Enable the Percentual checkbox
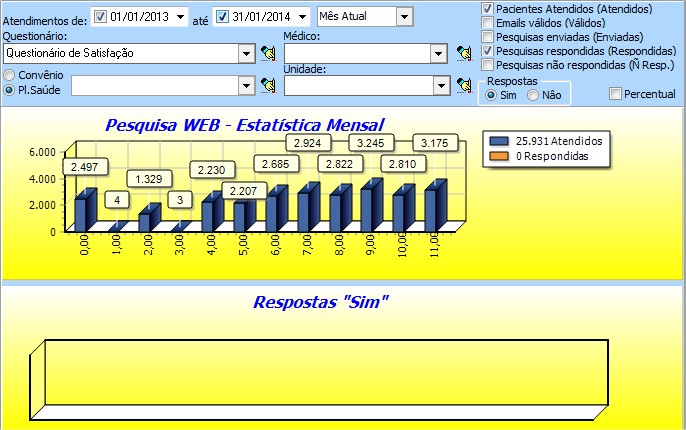Image resolution: width=686 pixels, height=430 pixels. pos(615,94)
